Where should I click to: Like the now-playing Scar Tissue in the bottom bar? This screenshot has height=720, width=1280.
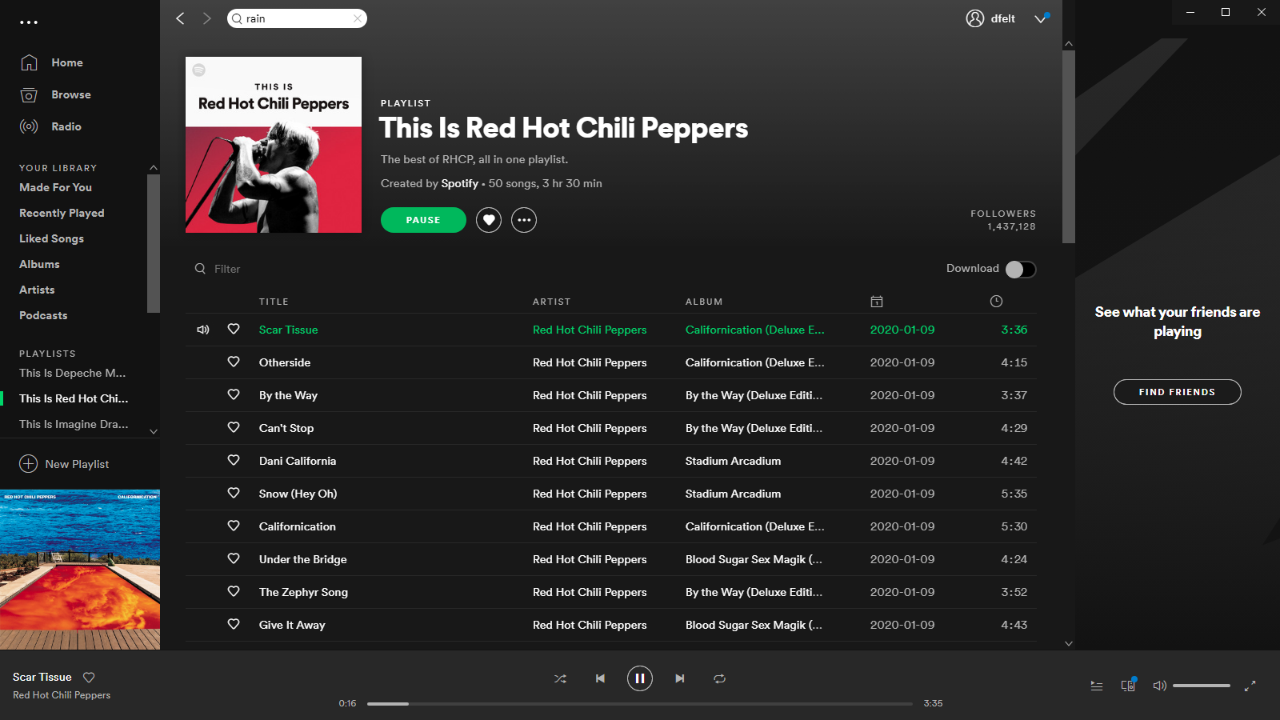tap(88, 677)
